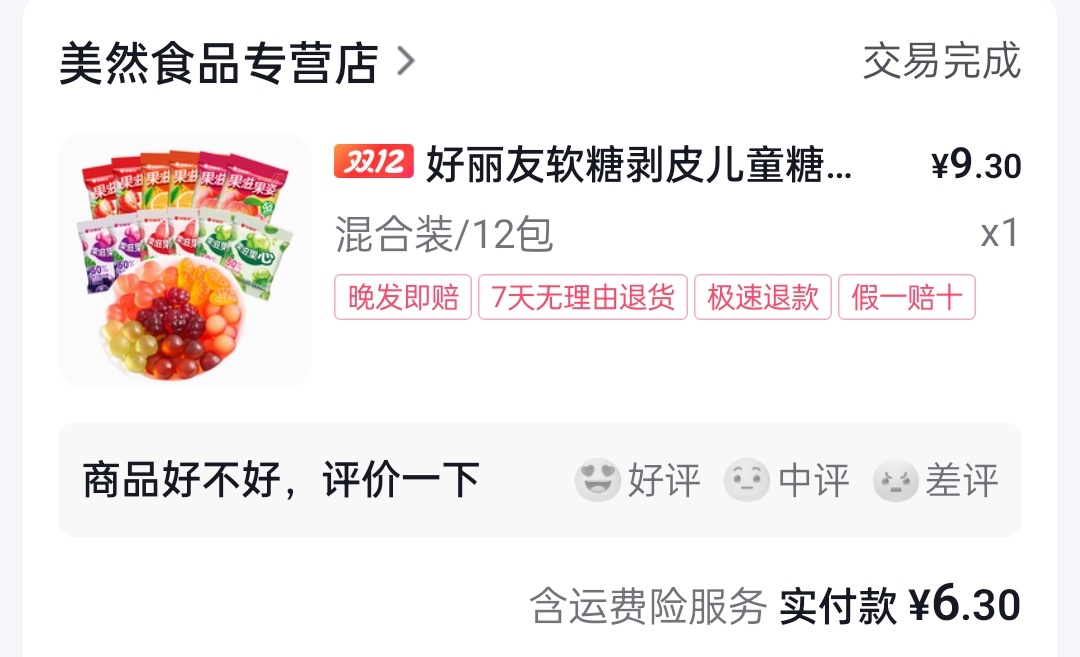Tap the 晚发即赔 service tag
Viewport: 1080px width, 657px height.
click(403, 298)
